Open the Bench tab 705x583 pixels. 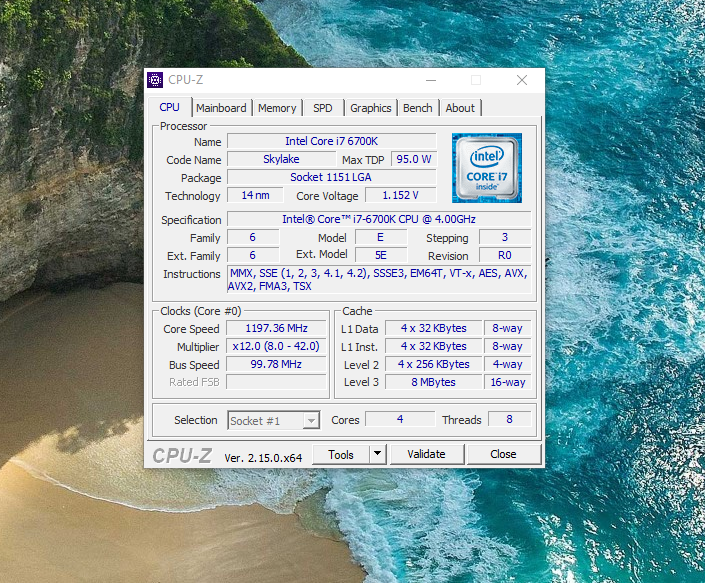pyautogui.click(x=418, y=108)
